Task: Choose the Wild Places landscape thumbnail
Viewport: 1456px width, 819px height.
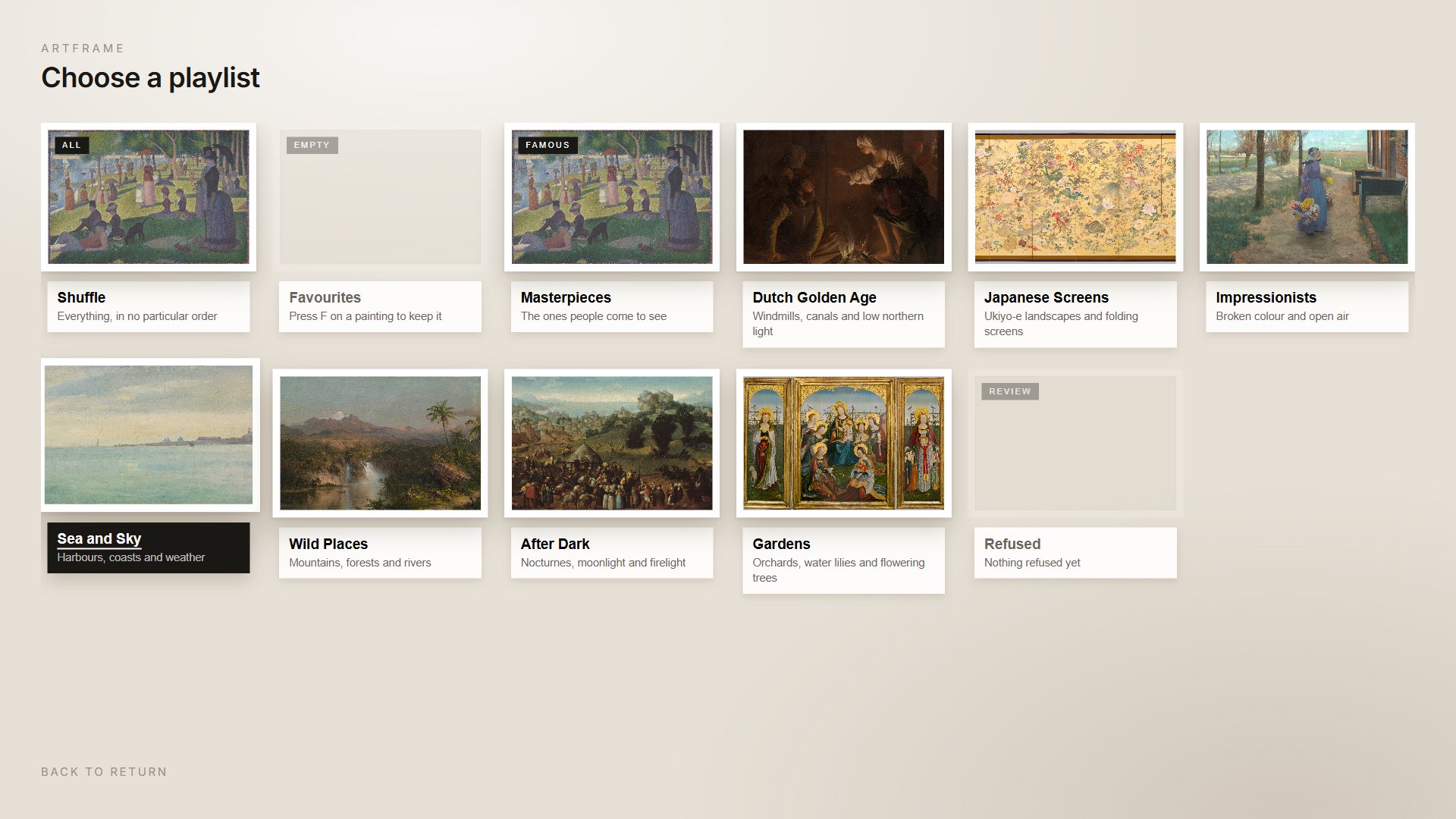Action: 380,443
